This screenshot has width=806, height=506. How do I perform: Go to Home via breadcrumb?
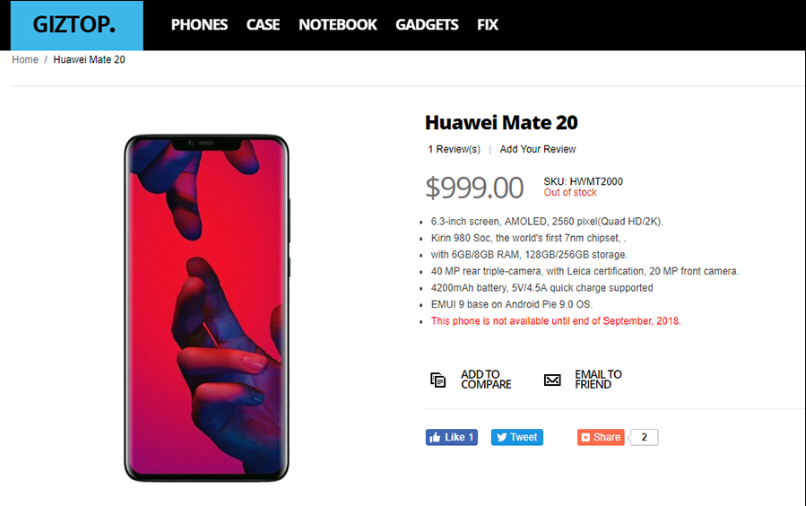pyautogui.click(x=25, y=60)
